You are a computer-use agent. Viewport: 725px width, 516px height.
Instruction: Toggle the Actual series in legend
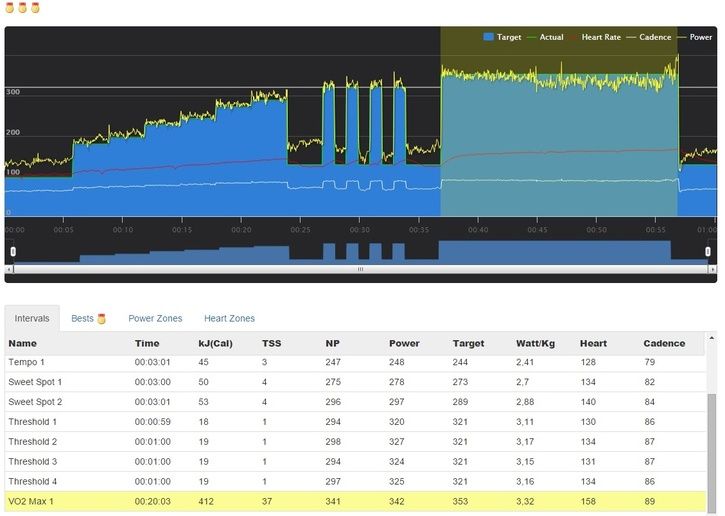pos(545,37)
